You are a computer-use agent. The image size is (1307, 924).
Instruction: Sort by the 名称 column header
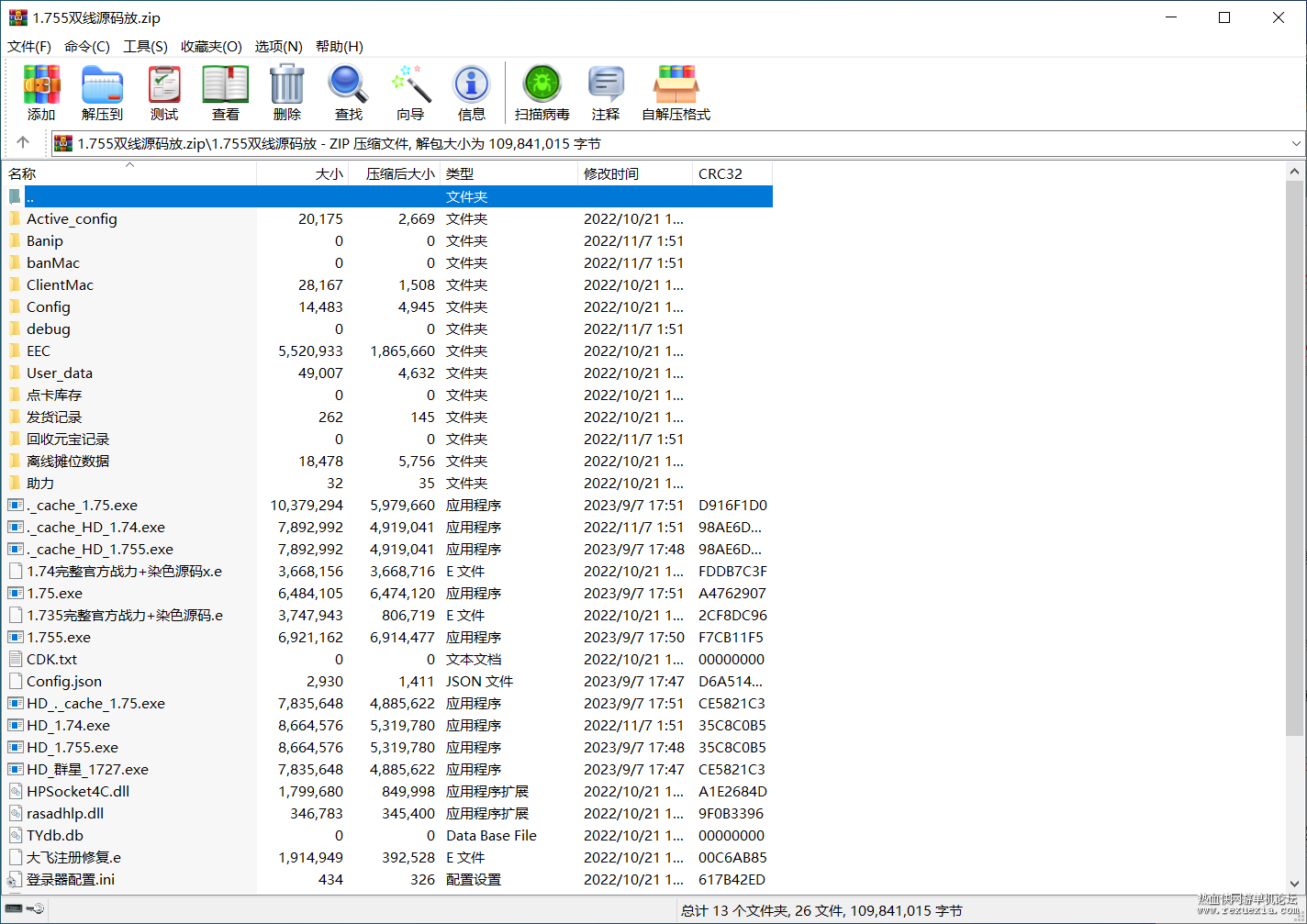pyautogui.click(x=129, y=173)
